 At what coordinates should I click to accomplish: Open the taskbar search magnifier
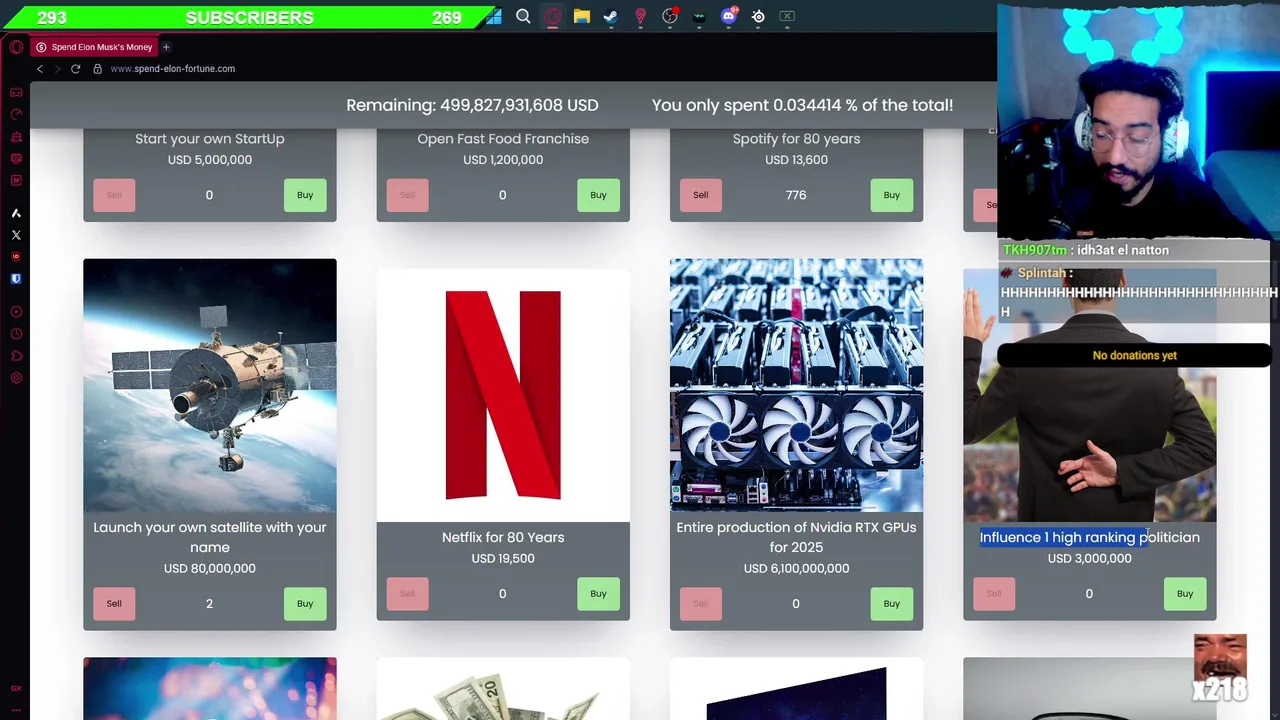tap(523, 16)
